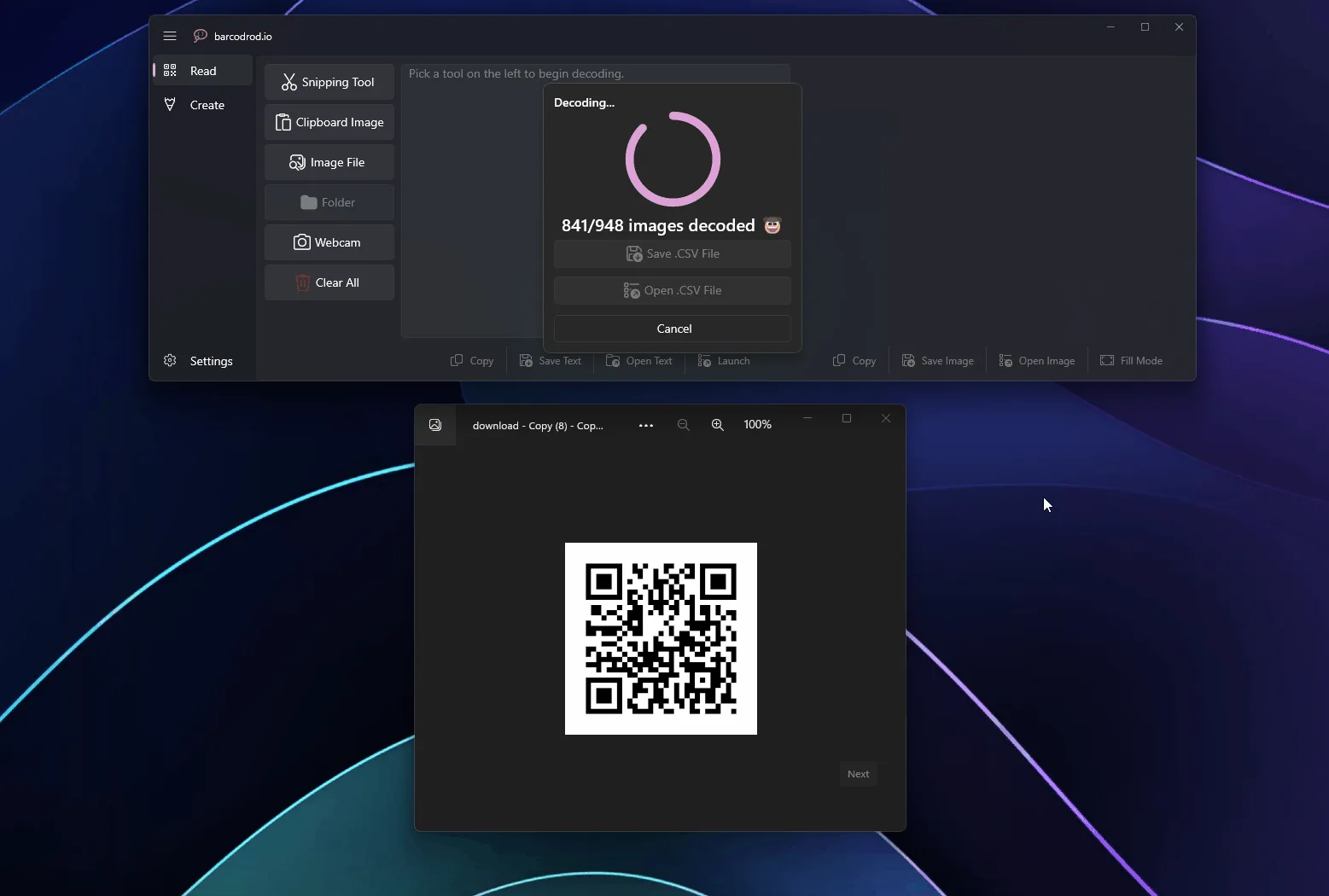Click the disabled Folder button

329,202
